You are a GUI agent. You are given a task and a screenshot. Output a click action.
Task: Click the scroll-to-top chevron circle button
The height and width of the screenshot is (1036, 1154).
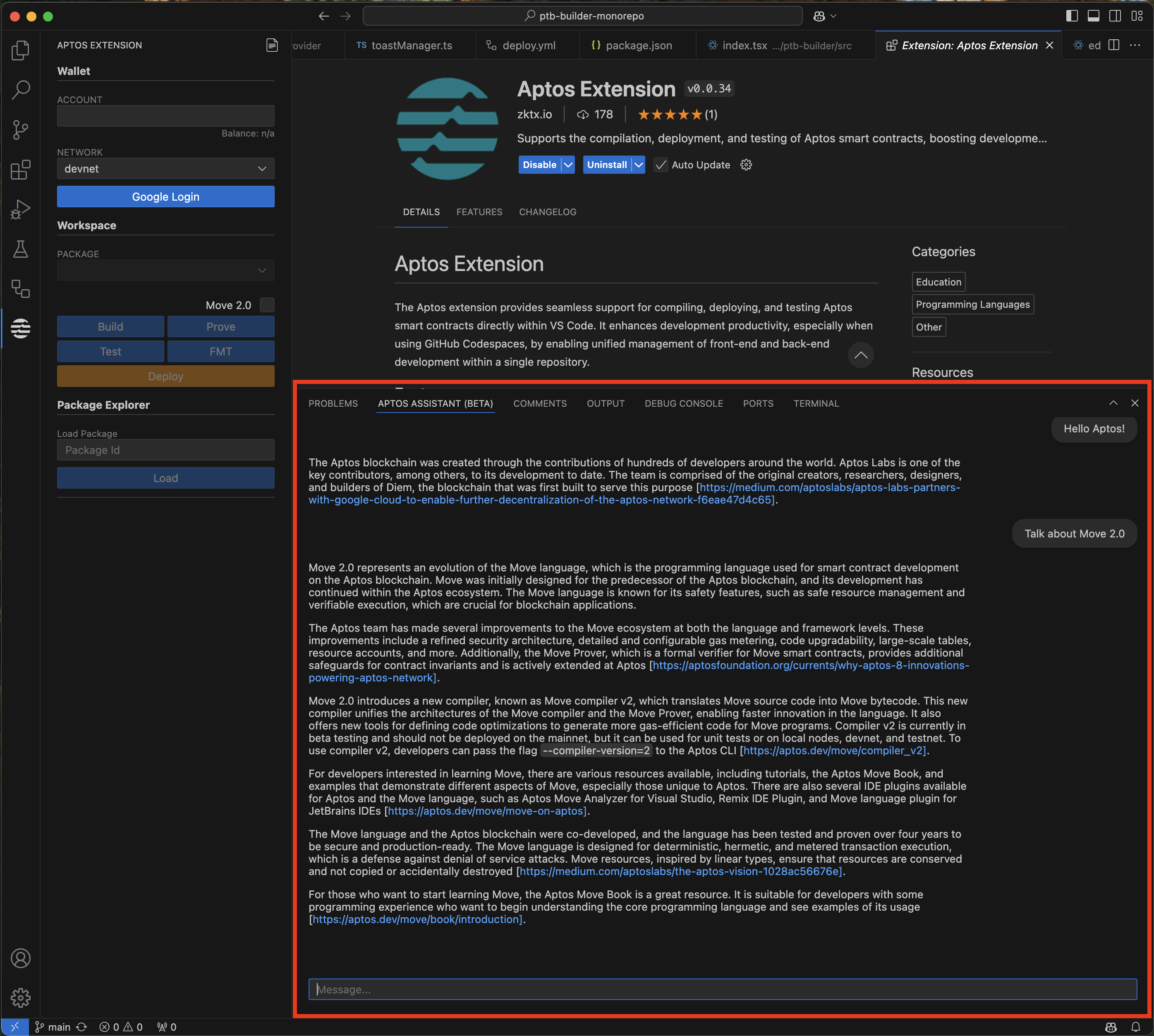tap(860, 355)
